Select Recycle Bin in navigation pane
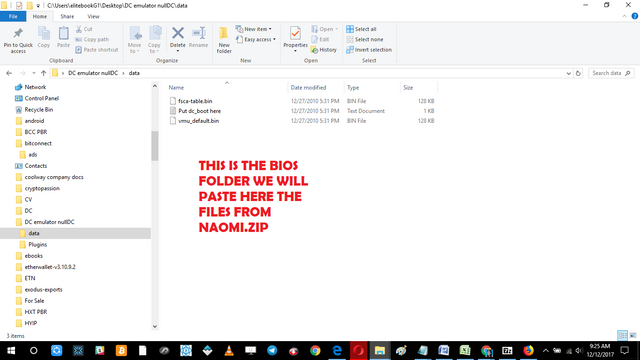This screenshot has width=640, height=360. tap(39, 109)
